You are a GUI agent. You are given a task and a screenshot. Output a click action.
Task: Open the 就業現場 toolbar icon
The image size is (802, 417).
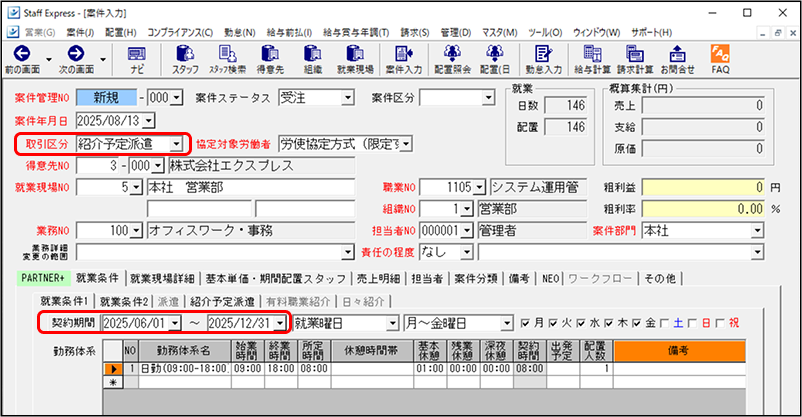tap(355, 53)
